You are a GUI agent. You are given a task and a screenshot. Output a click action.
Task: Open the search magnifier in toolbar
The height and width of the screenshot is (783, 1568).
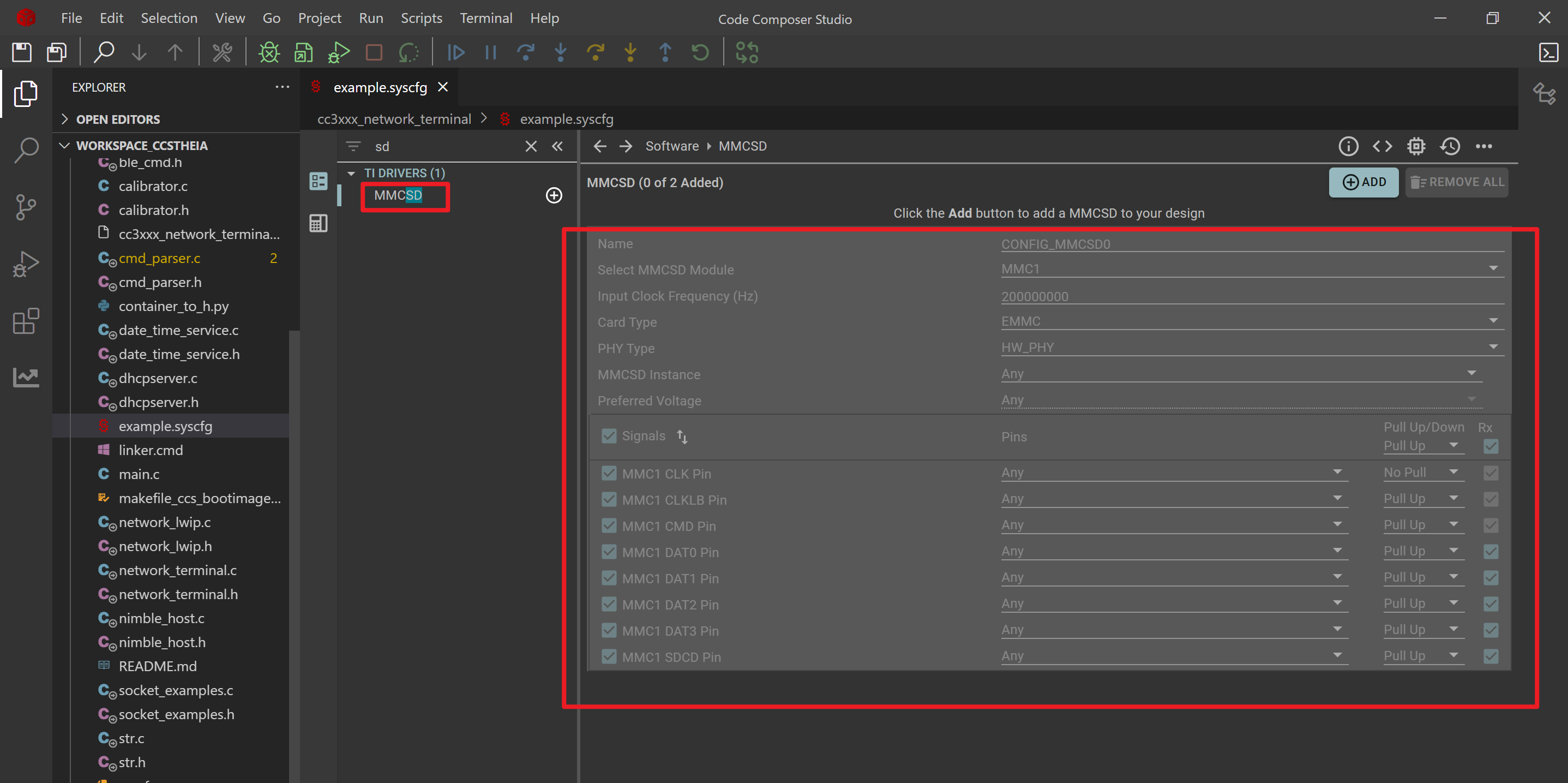pos(104,52)
